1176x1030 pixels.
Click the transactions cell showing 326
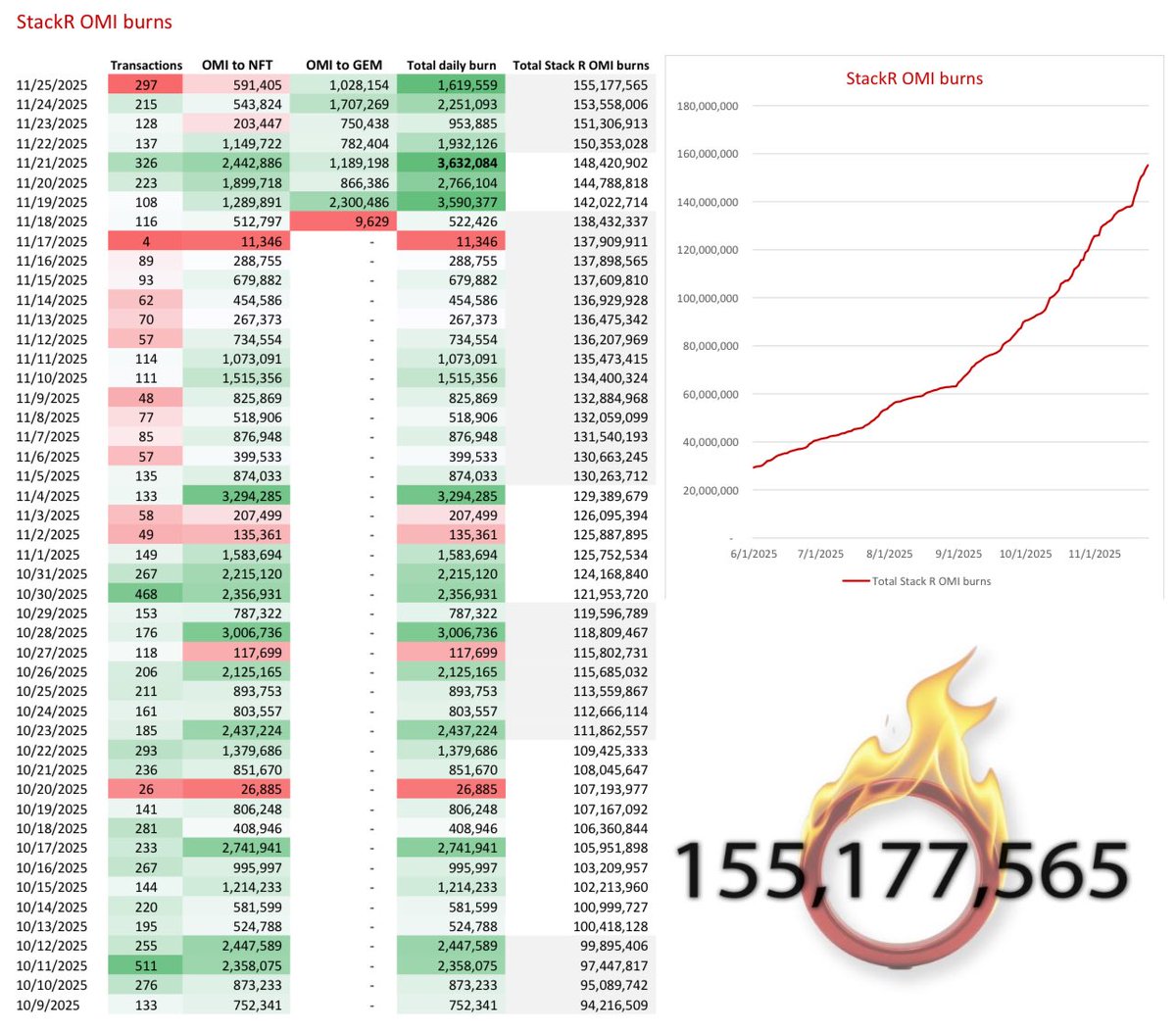coord(146,164)
